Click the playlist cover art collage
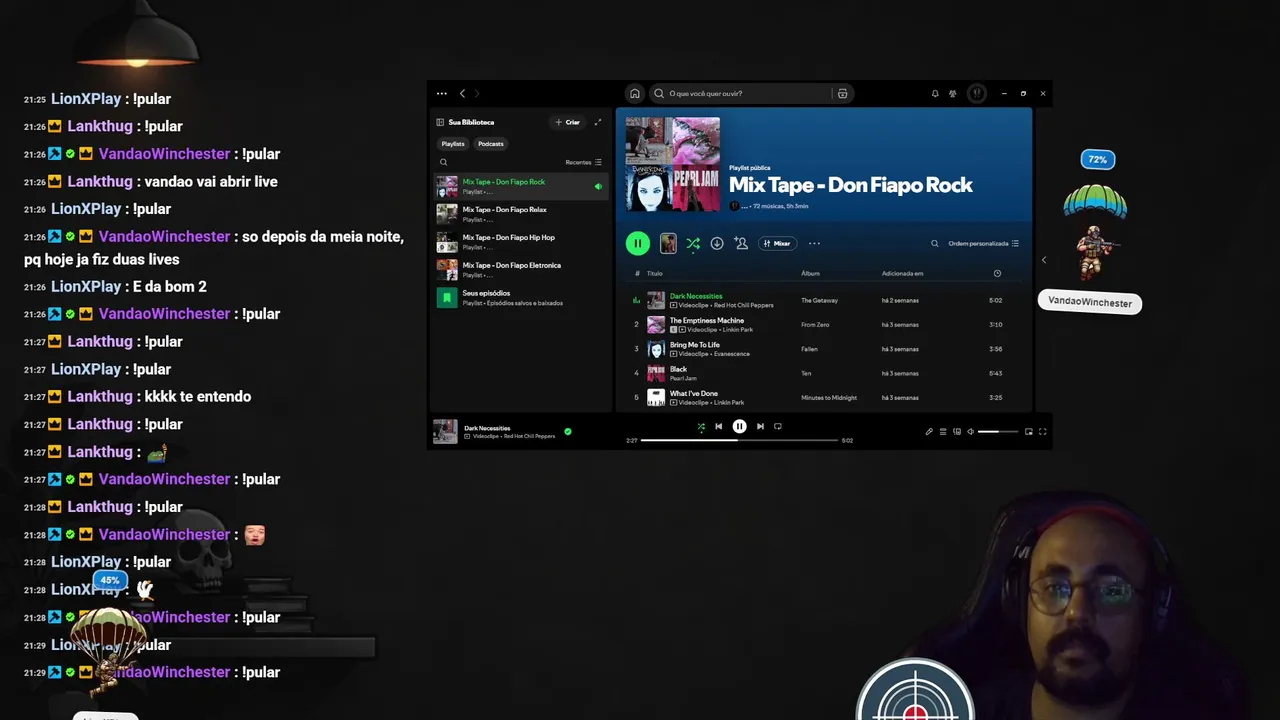 pos(673,164)
